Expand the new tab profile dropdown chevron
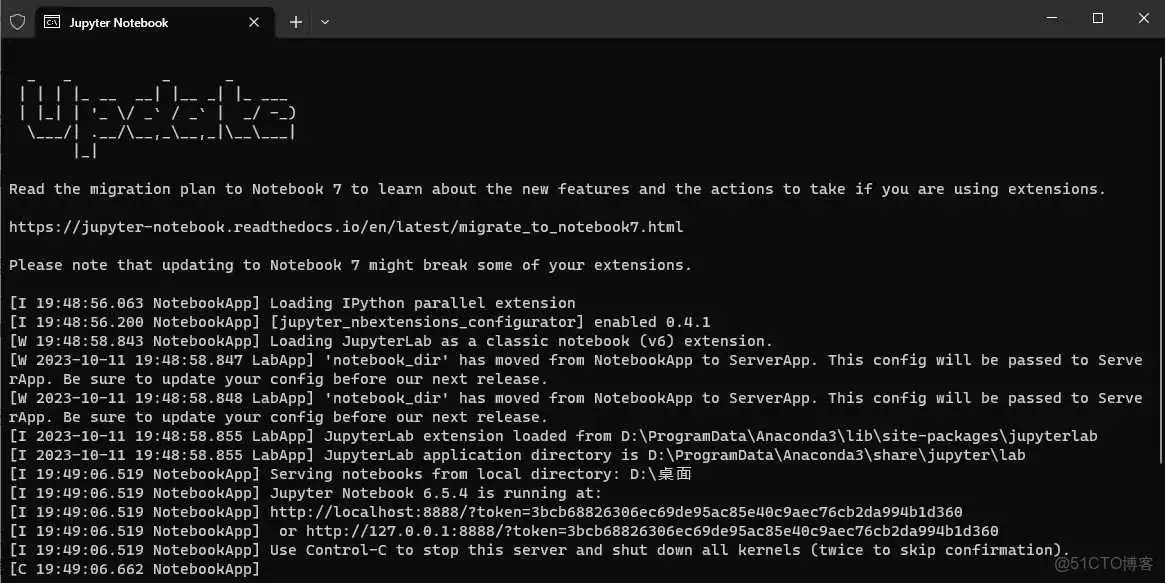Image resolution: width=1165 pixels, height=583 pixels. [x=325, y=22]
